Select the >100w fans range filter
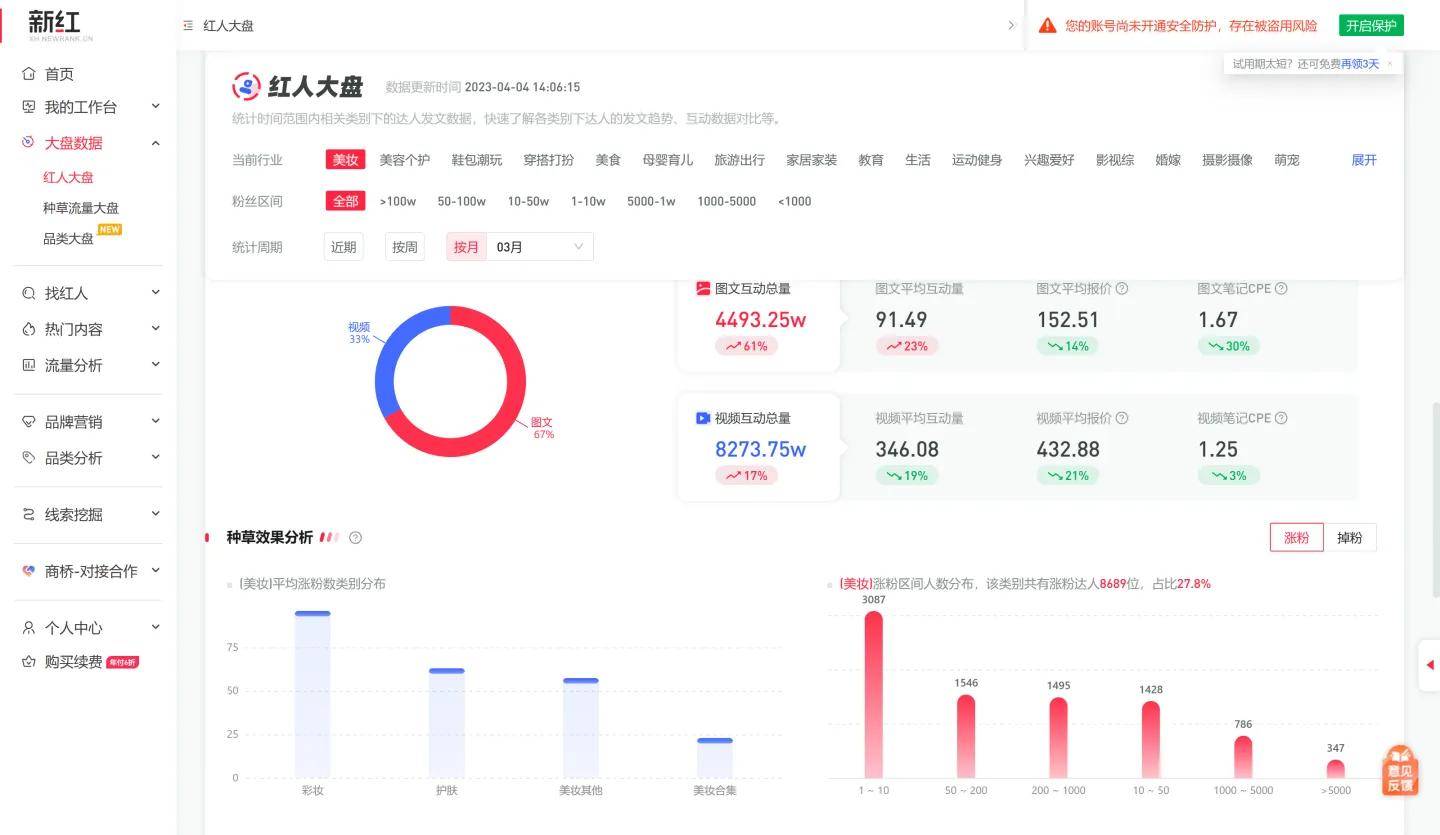Viewport: 1440px width, 835px height. tap(398, 200)
